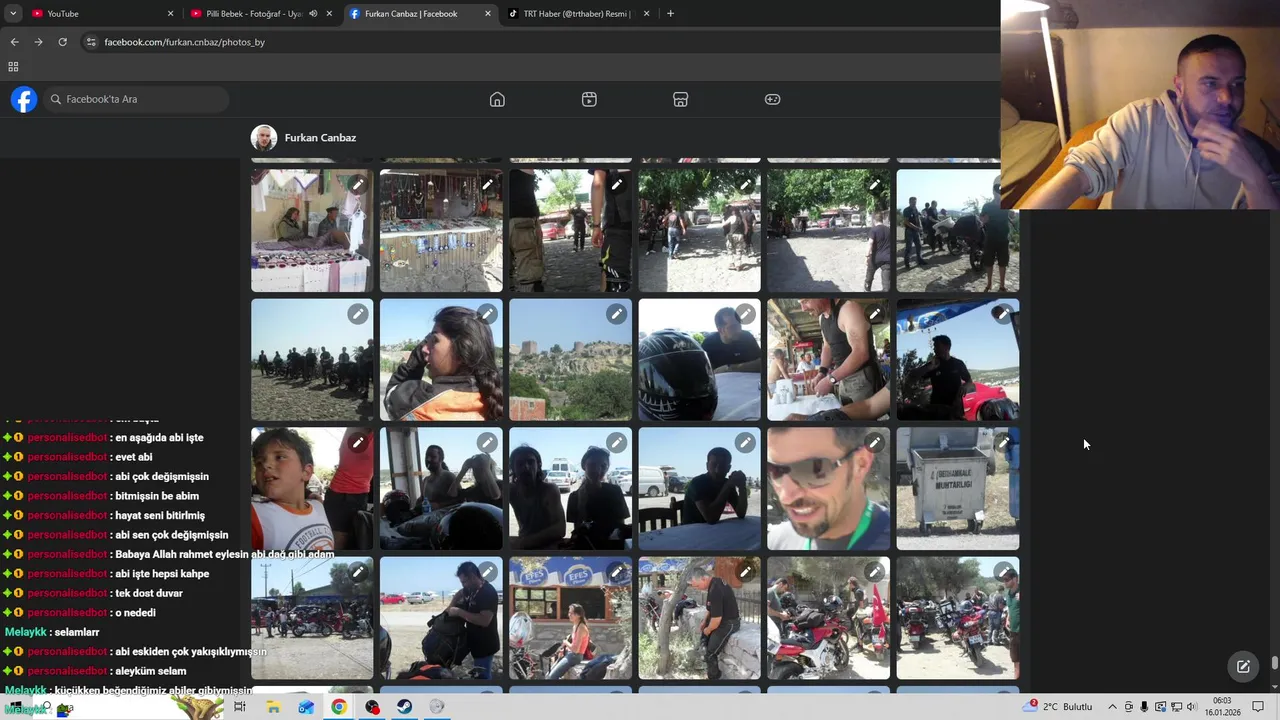Screen dimensions: 1280x720
Task: Click the site information icon in address bar
Action: [91, 42]
